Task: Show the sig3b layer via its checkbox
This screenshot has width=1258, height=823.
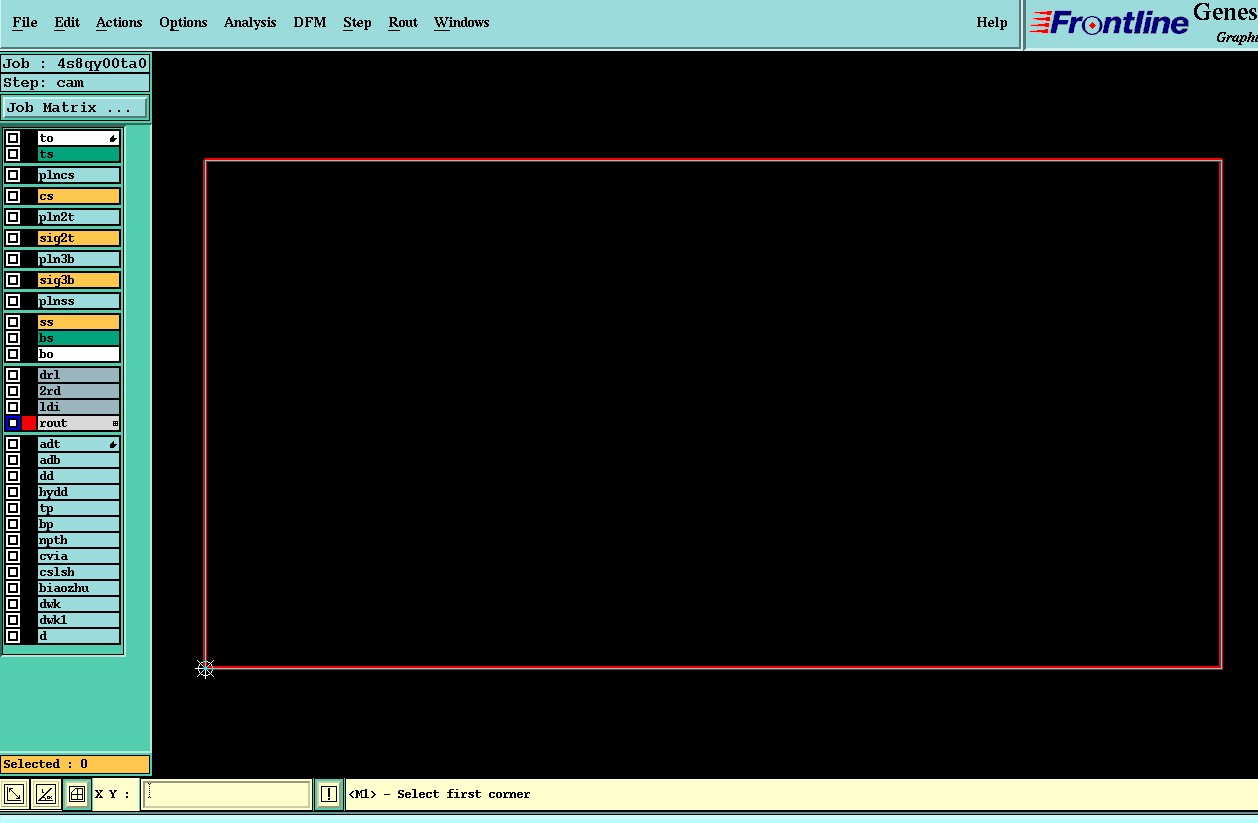Action: tap(13, 280)
